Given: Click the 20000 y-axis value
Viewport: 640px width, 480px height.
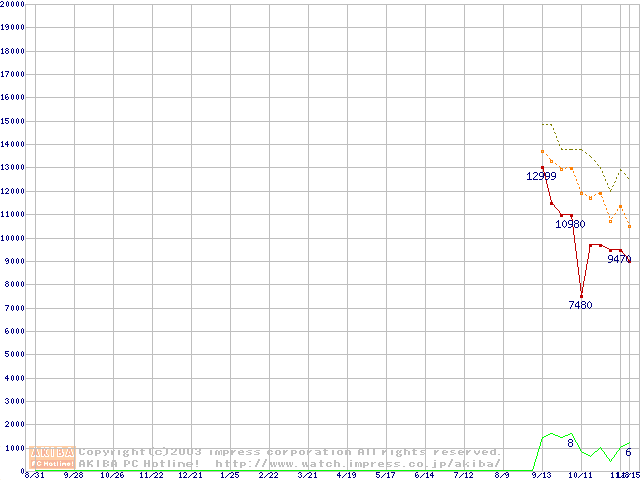Looking at the screenshot, I should (x=12, y=4).
